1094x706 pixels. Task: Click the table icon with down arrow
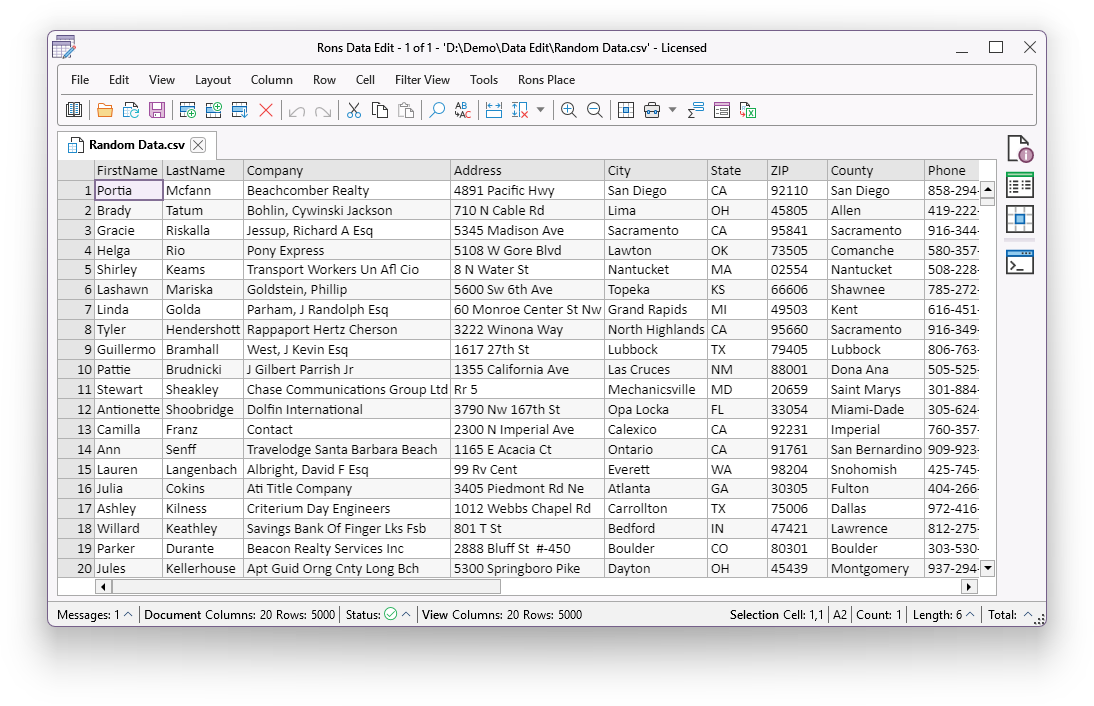tap(239, 110)
